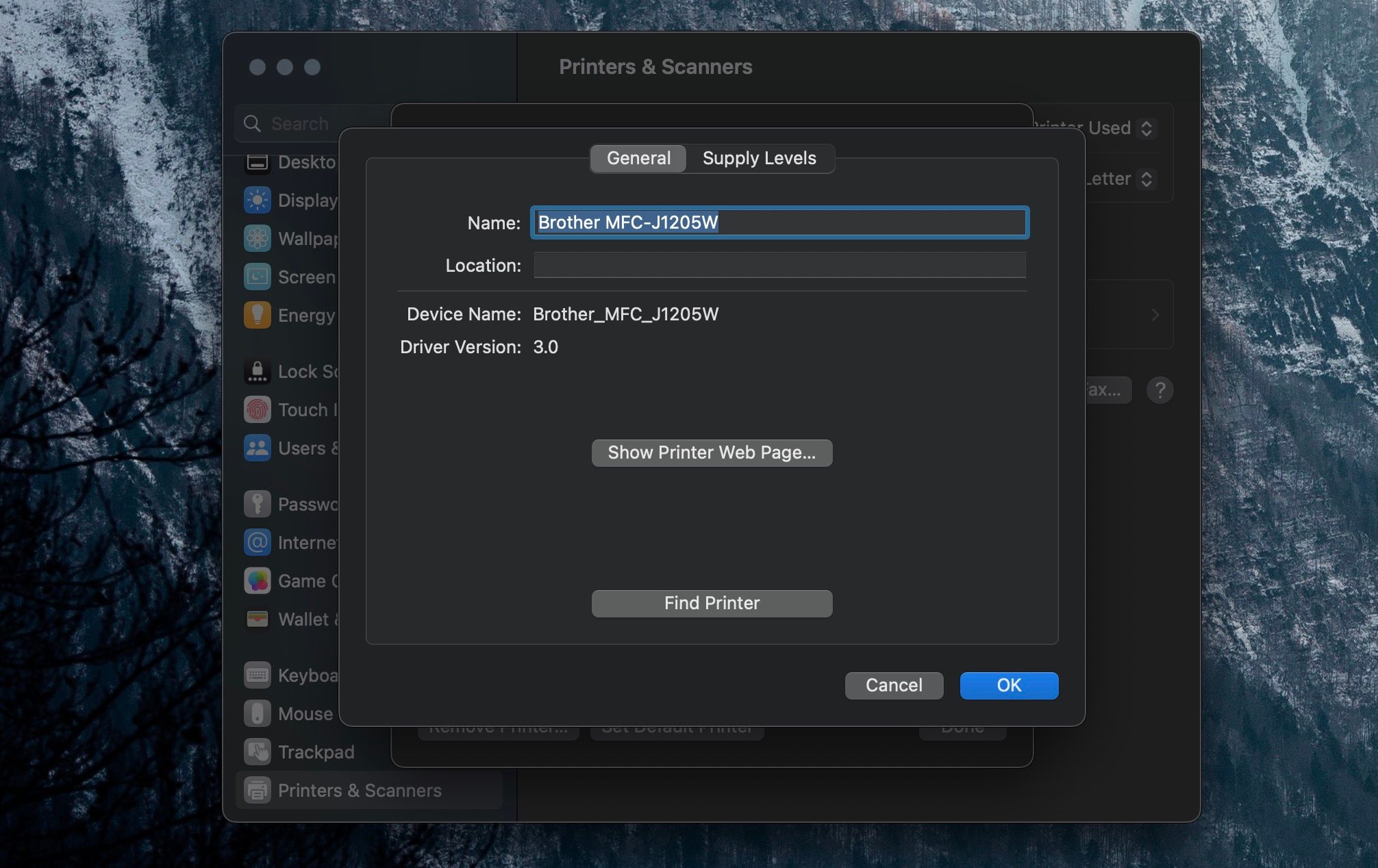Click inside the Location text field

coord(779,266)
